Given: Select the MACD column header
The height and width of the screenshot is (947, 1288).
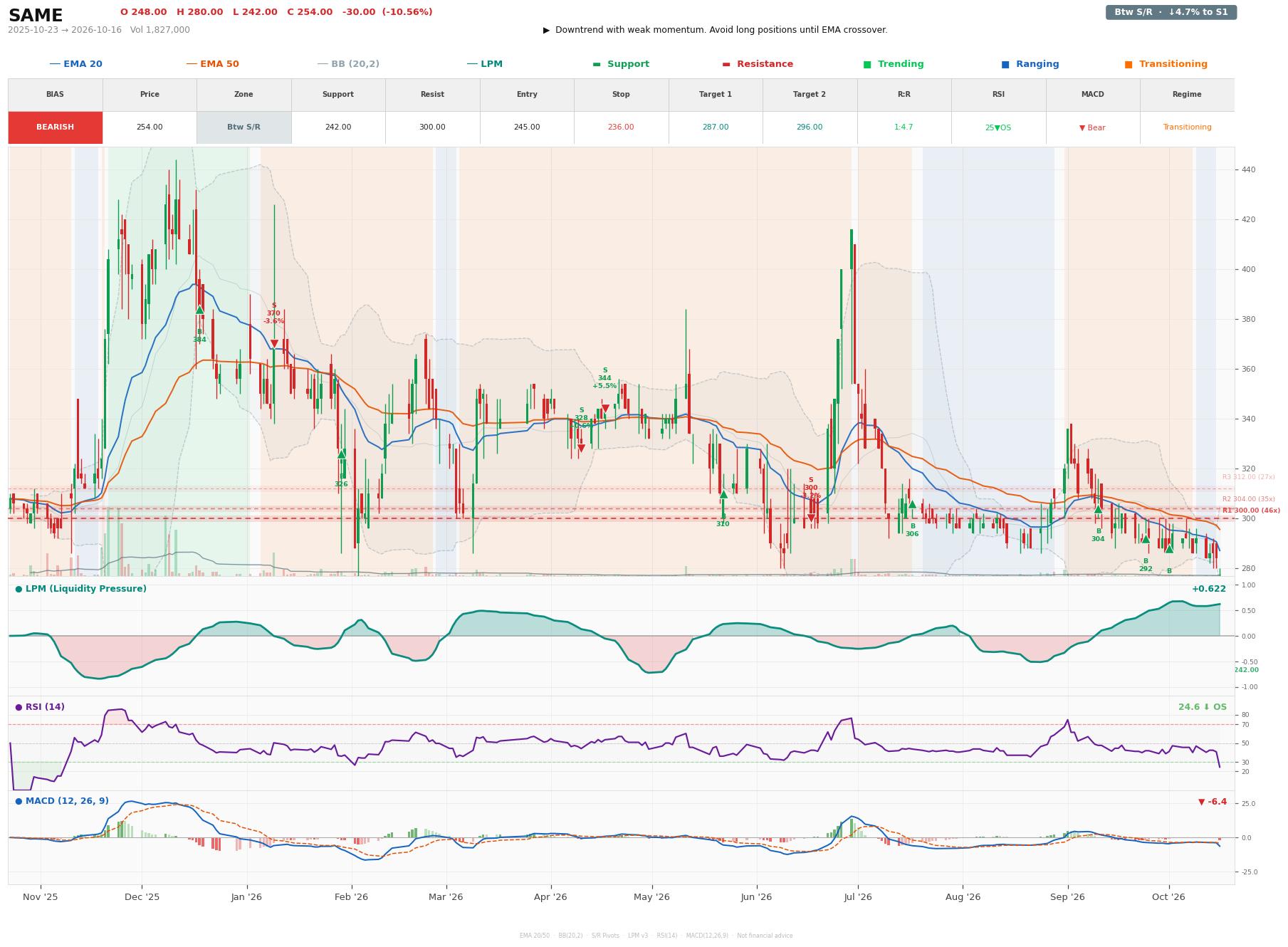Looking at the screenshot, I should click(x=1092, y=95).
